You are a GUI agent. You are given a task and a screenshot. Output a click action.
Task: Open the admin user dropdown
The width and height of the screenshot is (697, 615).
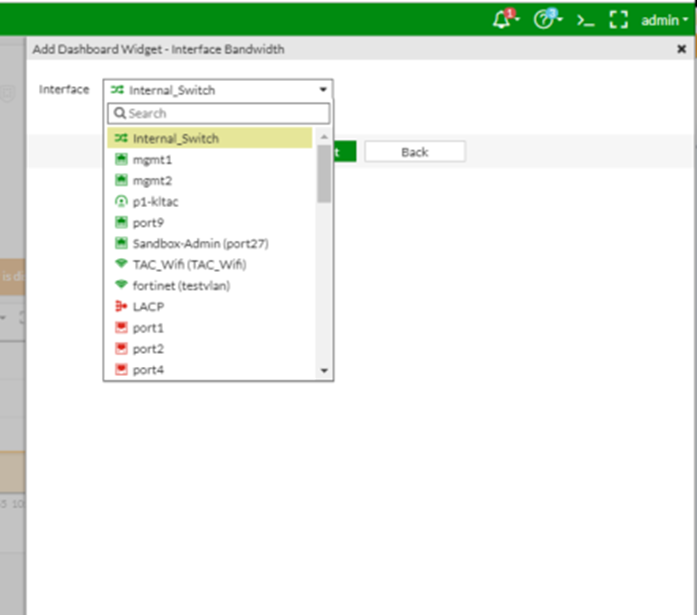pos(664,19)
